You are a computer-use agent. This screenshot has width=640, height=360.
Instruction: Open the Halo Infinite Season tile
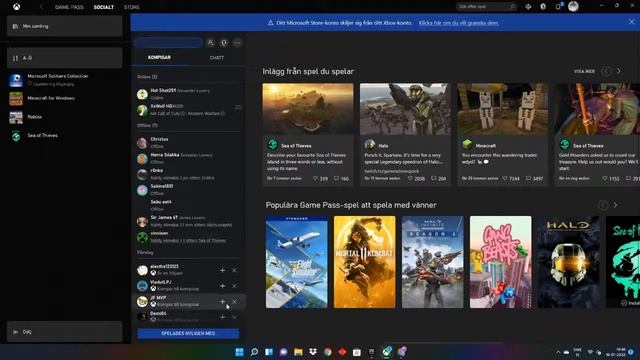[x=433, y=262]
